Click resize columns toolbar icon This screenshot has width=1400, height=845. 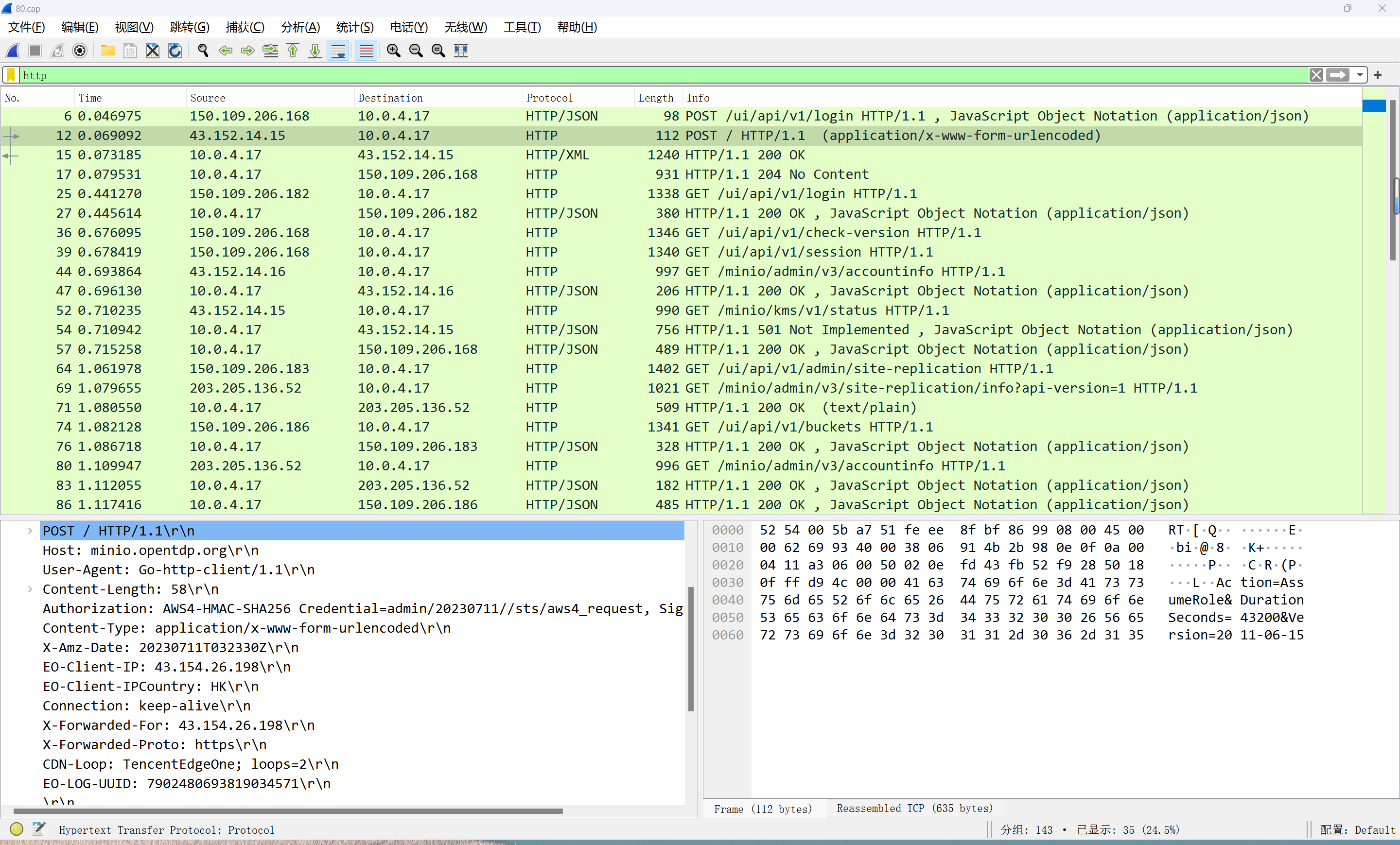[x=461, y=51]
